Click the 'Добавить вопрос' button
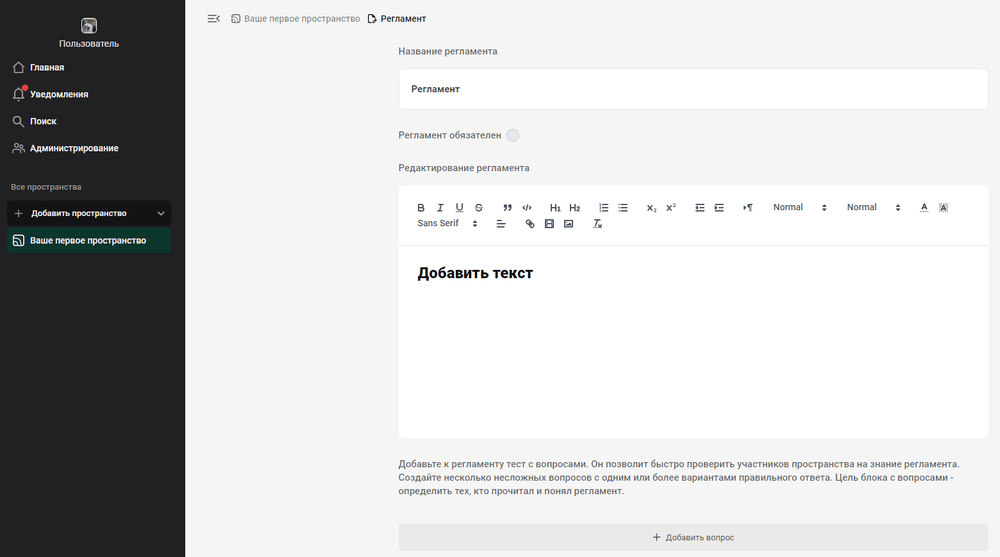 [x=693, y=537]
